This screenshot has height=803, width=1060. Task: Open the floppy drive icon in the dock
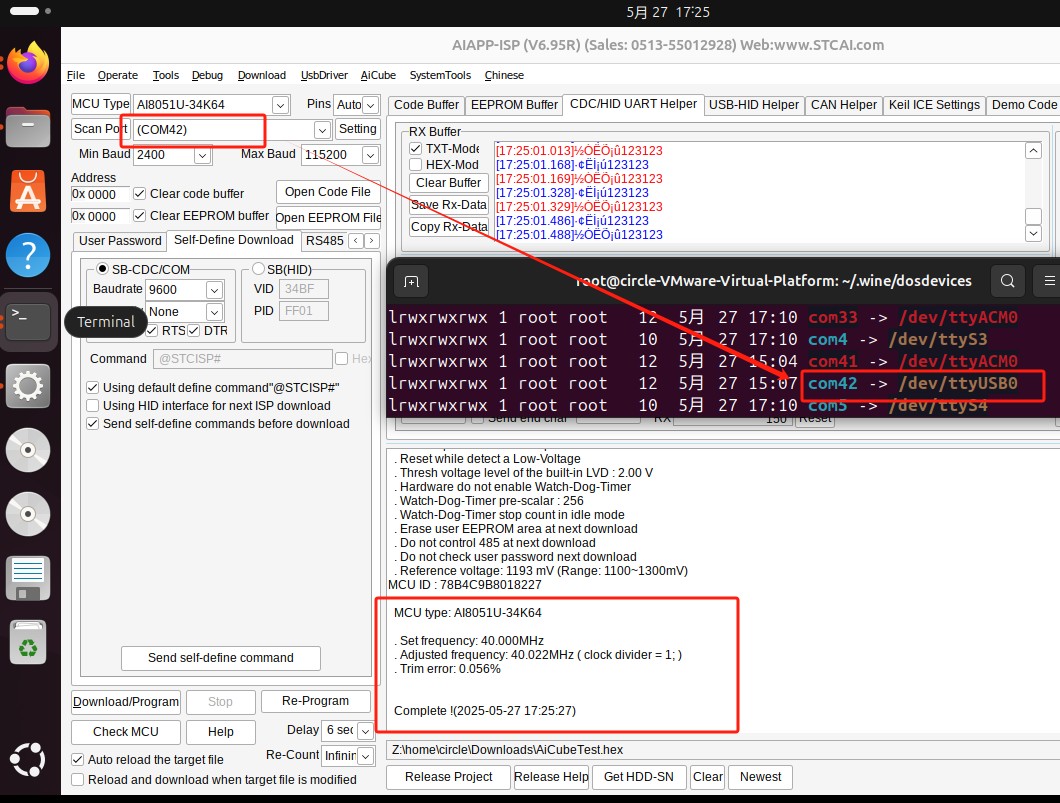point(28,579)
